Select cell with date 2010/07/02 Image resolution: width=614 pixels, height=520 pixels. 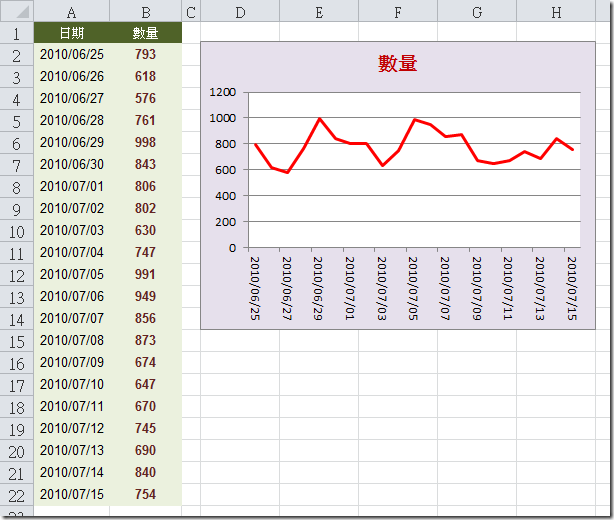72,208
